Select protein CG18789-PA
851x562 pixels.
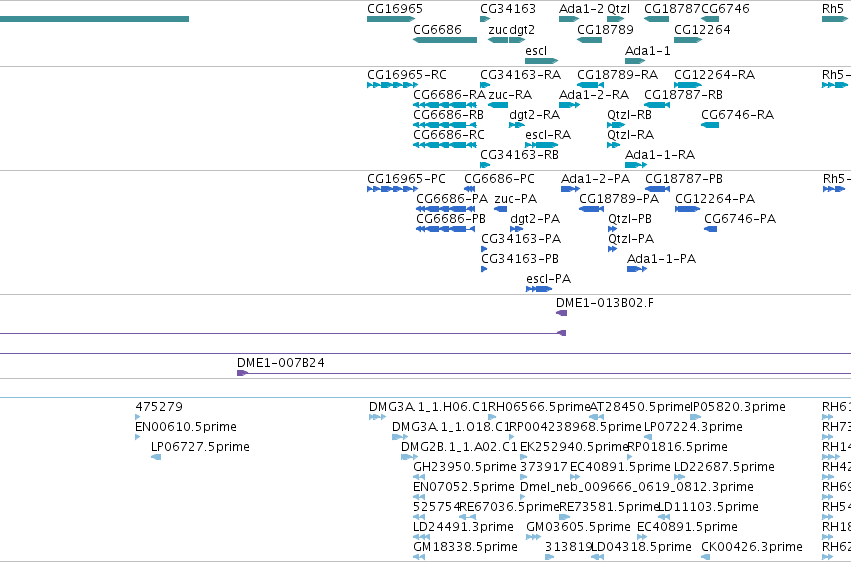pyautogui.click(x=592, y=209)
